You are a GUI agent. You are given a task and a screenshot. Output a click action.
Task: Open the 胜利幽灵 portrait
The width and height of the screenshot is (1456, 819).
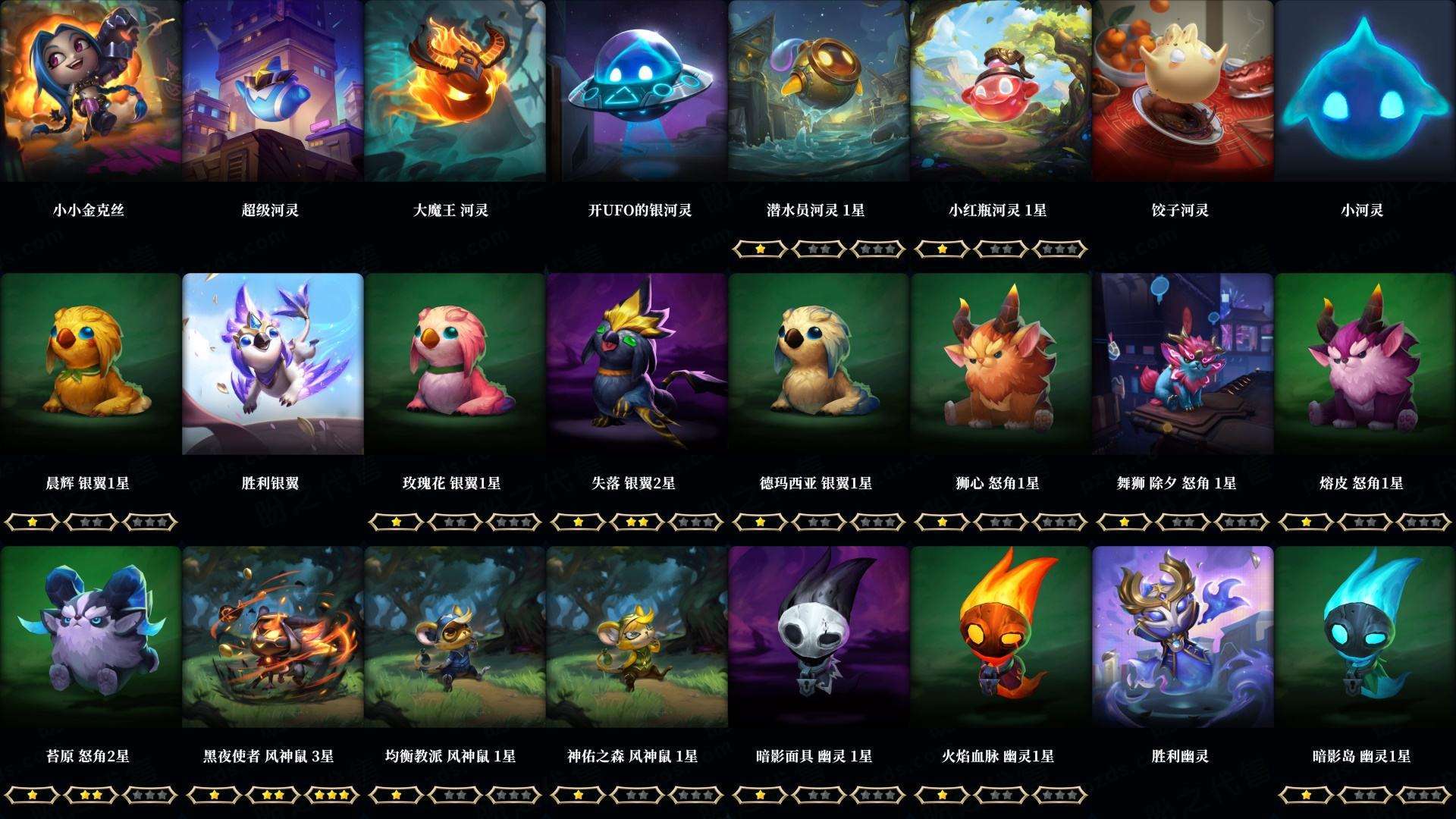coord(1183,637)
